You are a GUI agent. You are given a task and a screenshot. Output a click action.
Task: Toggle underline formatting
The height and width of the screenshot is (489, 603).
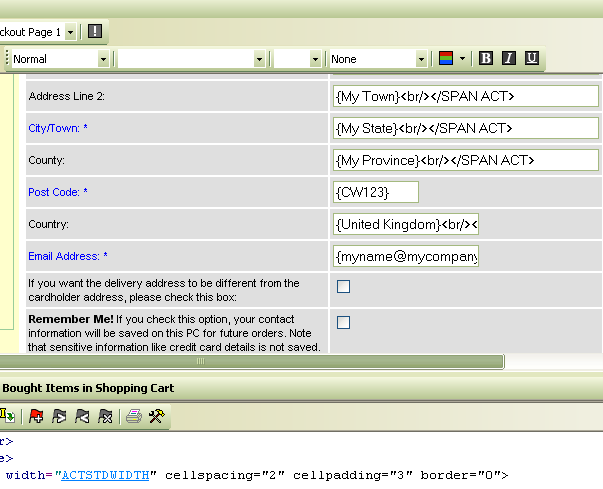(x=532, y=59)
